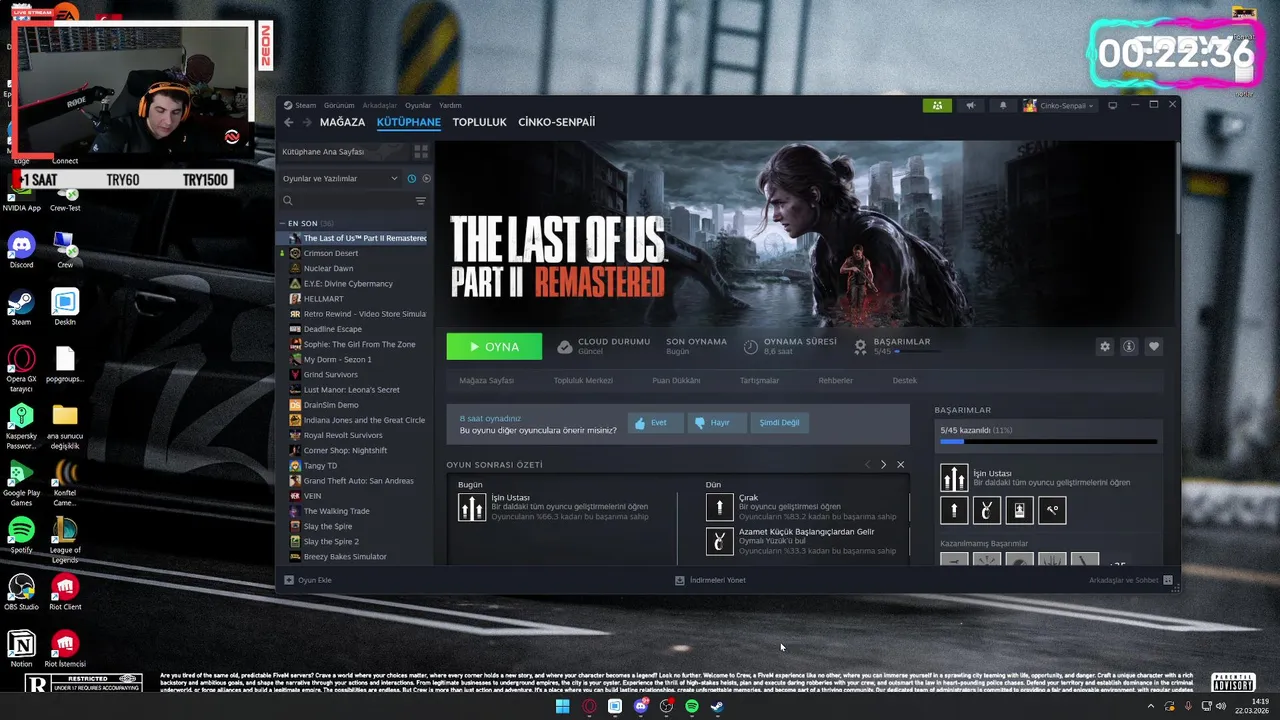Show hidden system tray icons chevron
1280x720 pixels.
1151,706
